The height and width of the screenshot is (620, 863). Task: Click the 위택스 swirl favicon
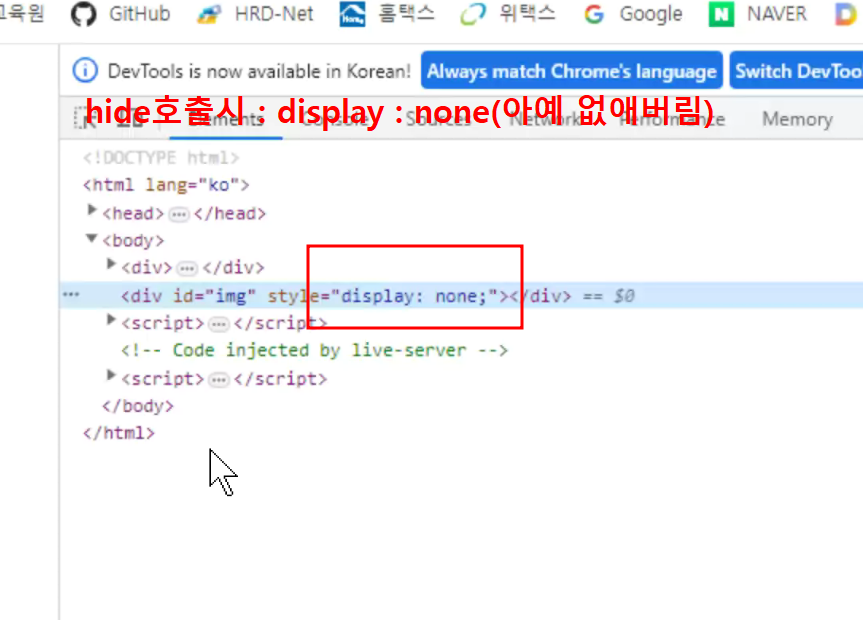pyautogui.click(x=473, y=14)
